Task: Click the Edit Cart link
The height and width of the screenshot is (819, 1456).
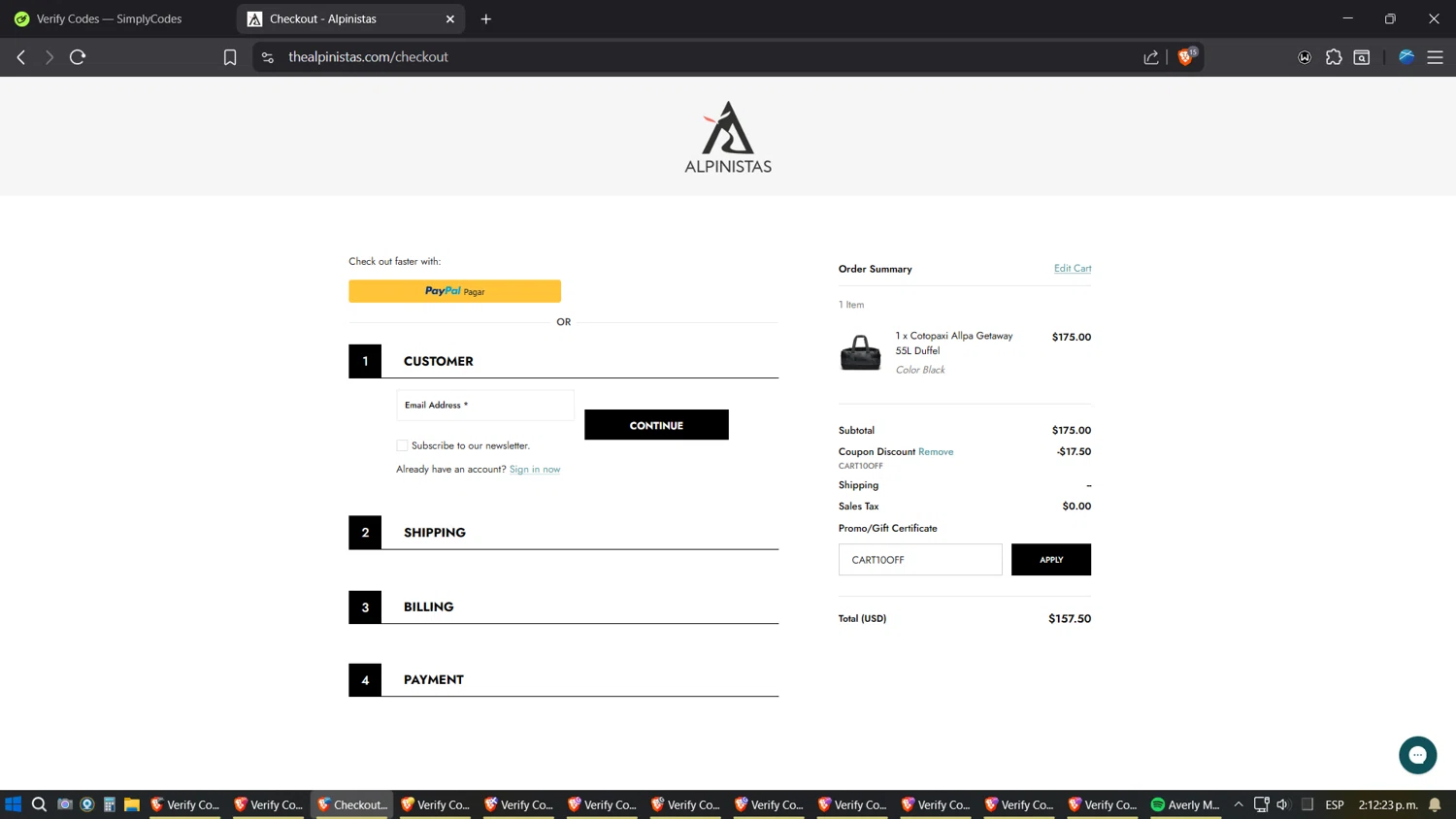Action: click(1073, 269)
